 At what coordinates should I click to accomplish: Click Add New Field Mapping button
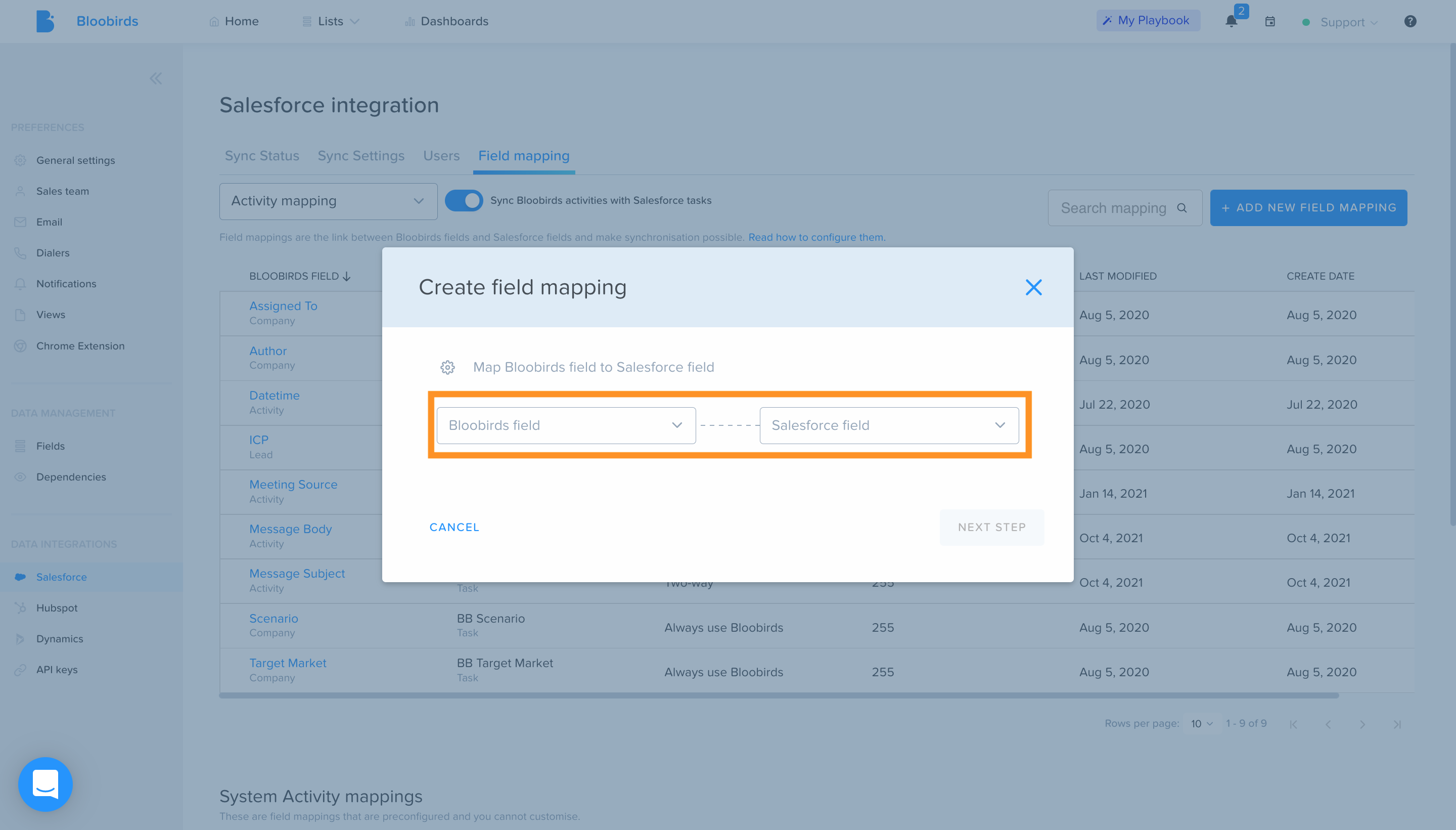1308,208
